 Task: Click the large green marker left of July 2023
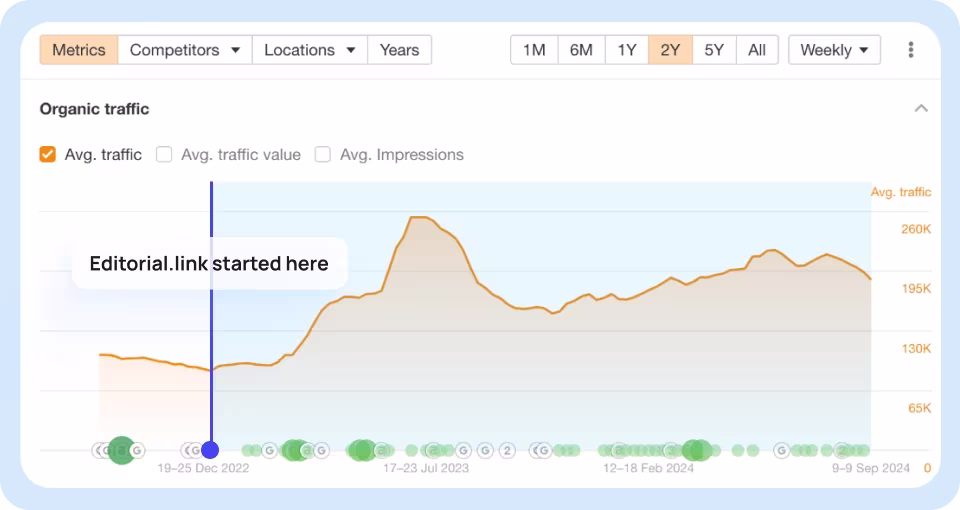coord(362,450)
